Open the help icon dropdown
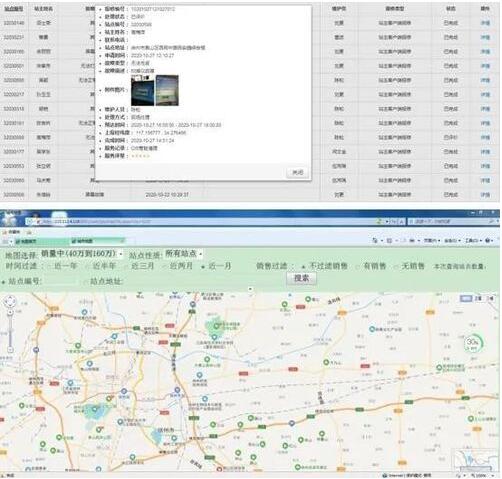 coord(489,240)
